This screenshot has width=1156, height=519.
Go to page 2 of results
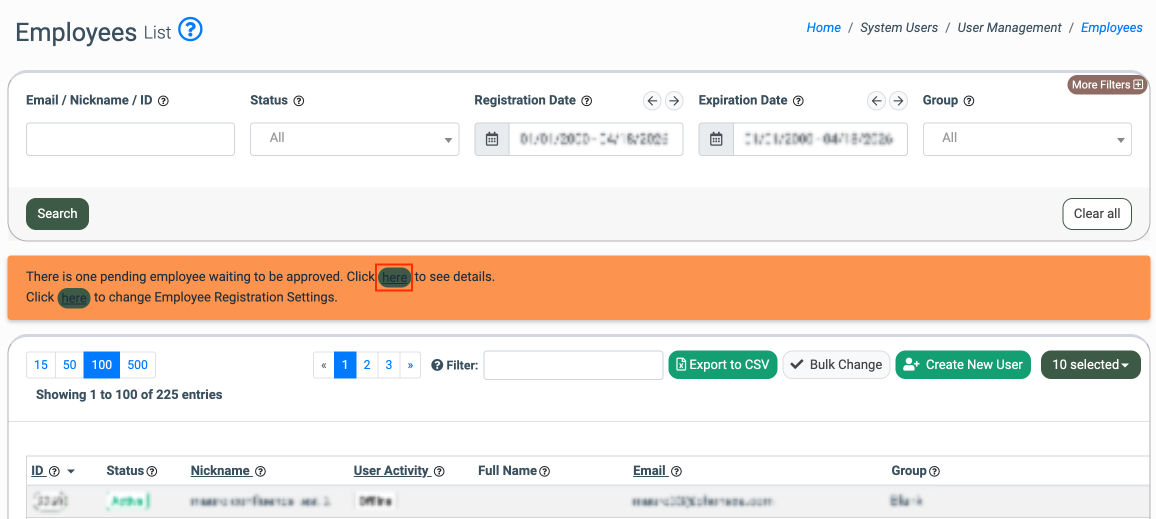click(367, 365)
